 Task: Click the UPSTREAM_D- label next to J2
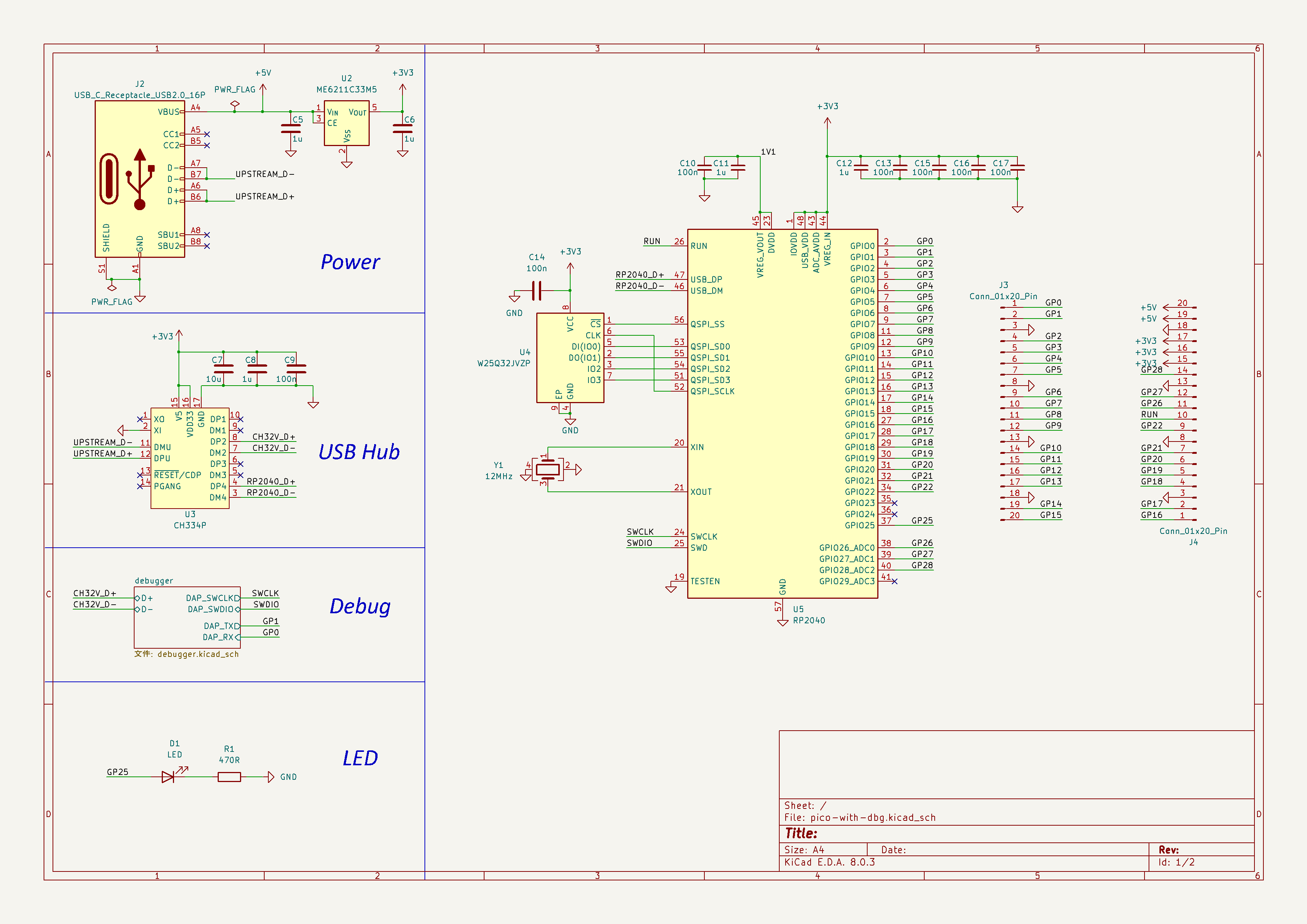[x=265, y=174]
